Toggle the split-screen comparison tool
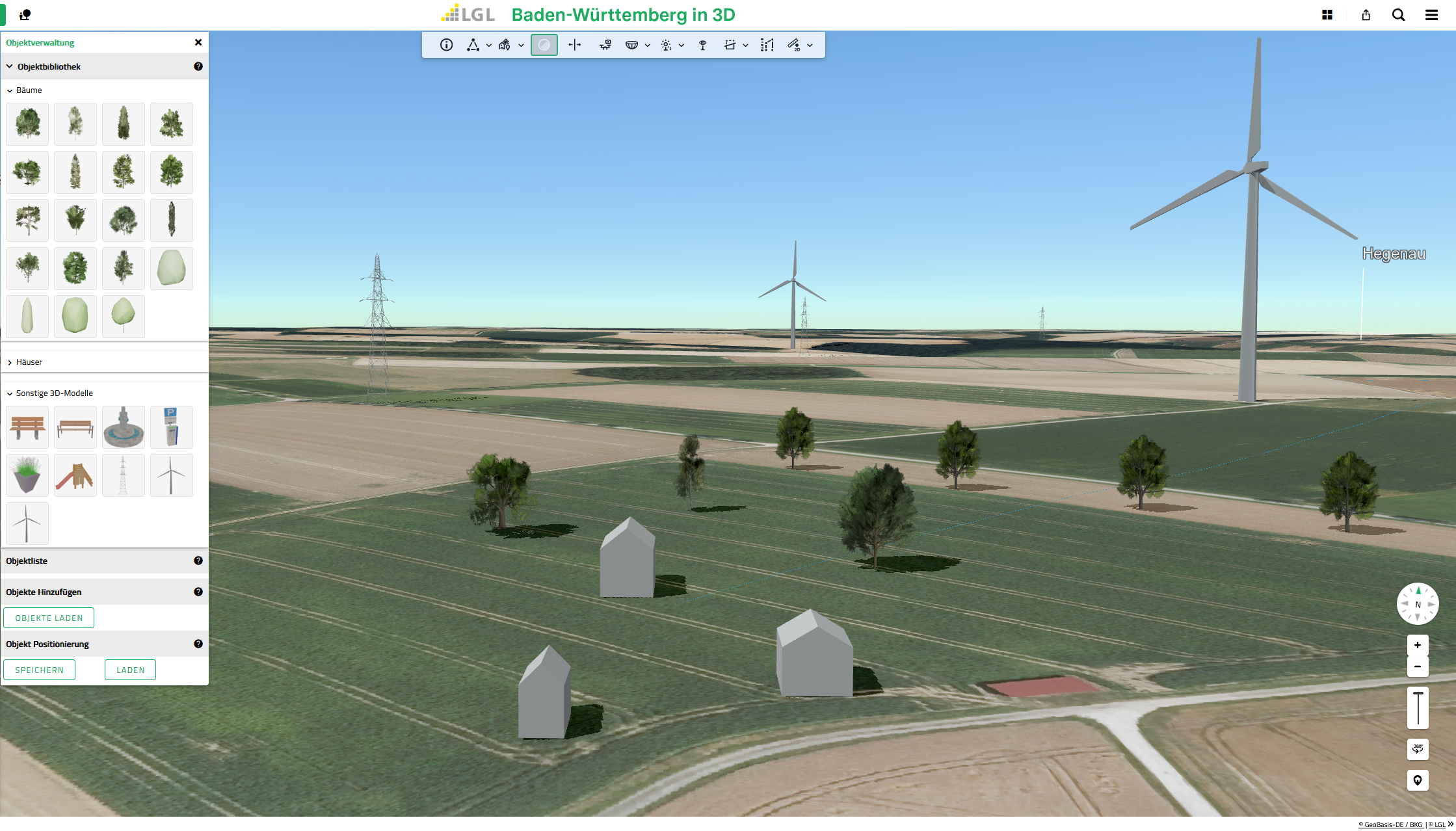1456x831 pixels. (575, 44)
